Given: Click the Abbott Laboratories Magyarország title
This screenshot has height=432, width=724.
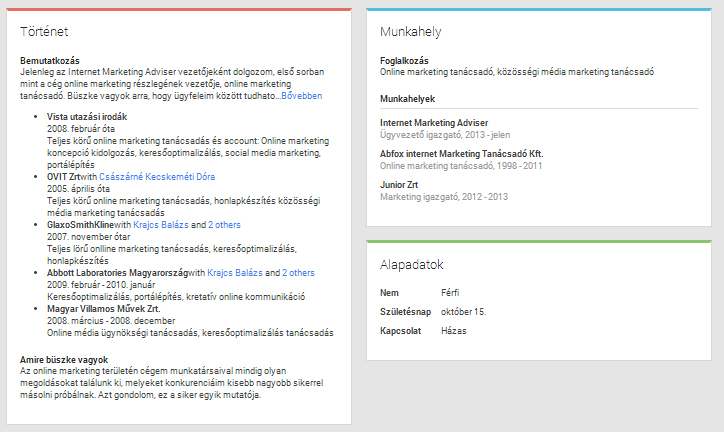Looking at the screenshot, I should (117, 273).
